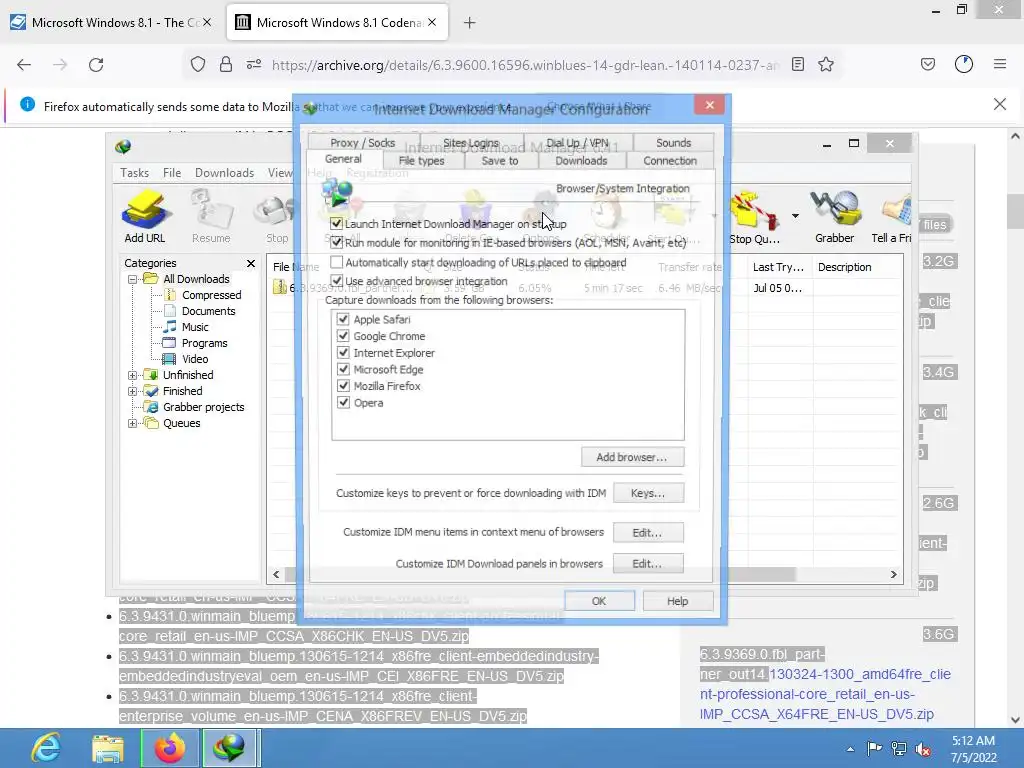The width and height of the screenshot is (1024, 768).
Task: Click the Resume toolbar icon in IDM
Action: coord(211,217)
